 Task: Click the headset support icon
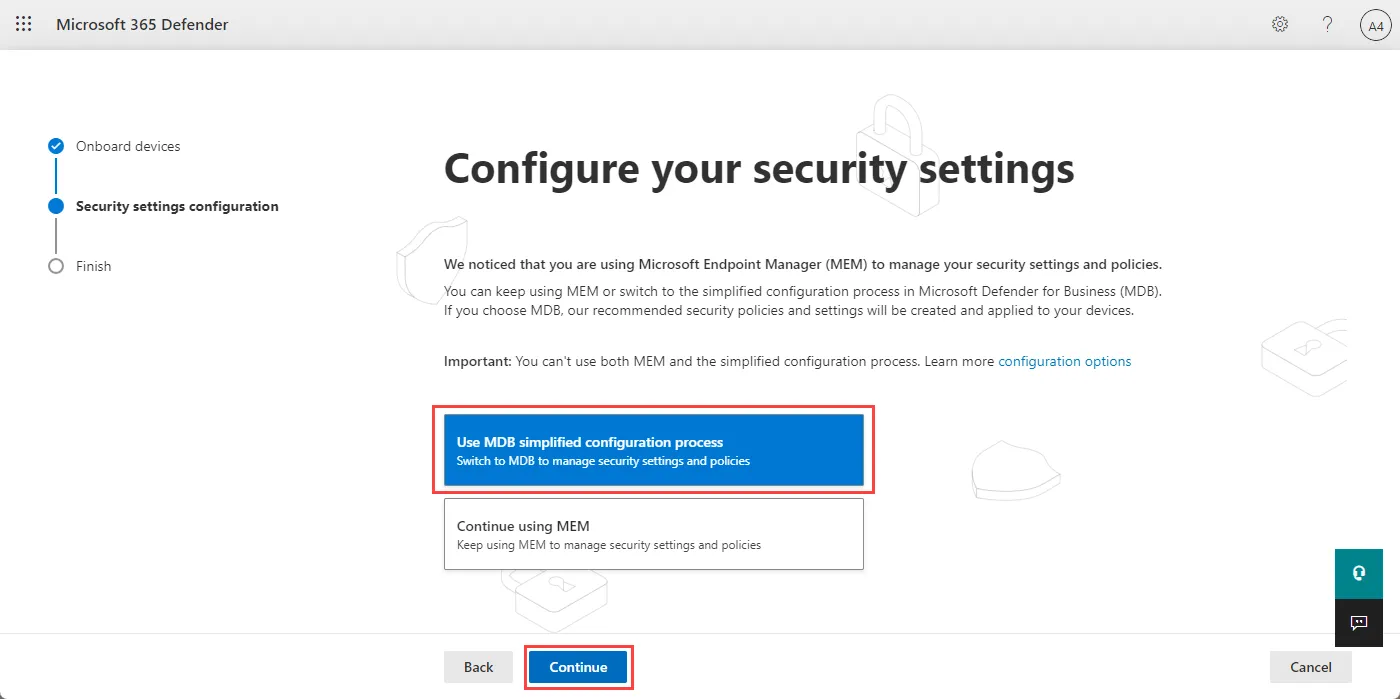[x=1359, y=573]
